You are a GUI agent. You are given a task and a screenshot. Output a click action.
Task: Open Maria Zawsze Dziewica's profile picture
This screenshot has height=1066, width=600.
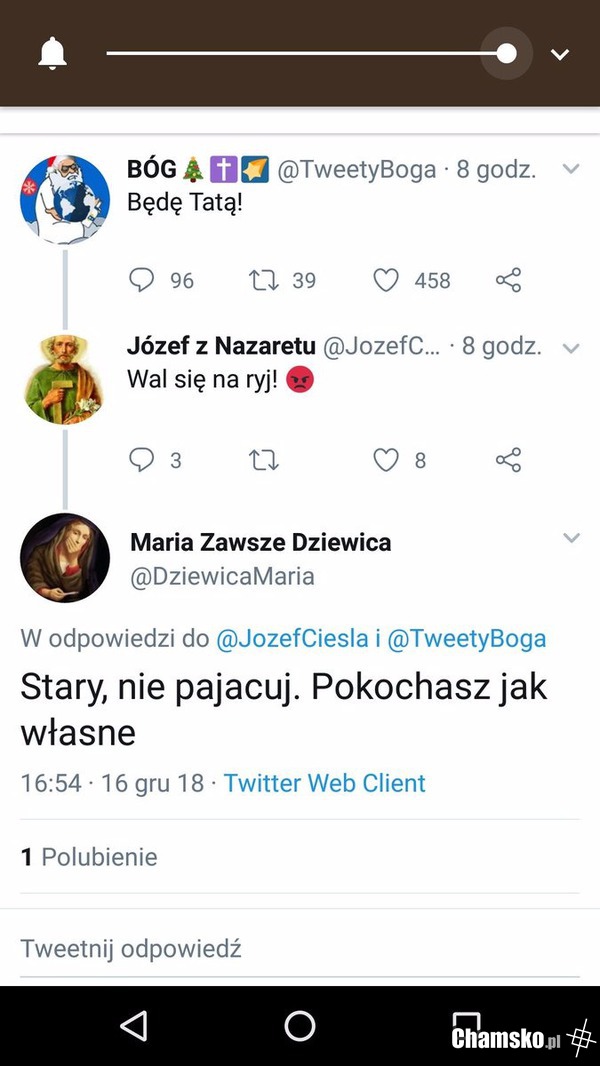pos(65,558)
